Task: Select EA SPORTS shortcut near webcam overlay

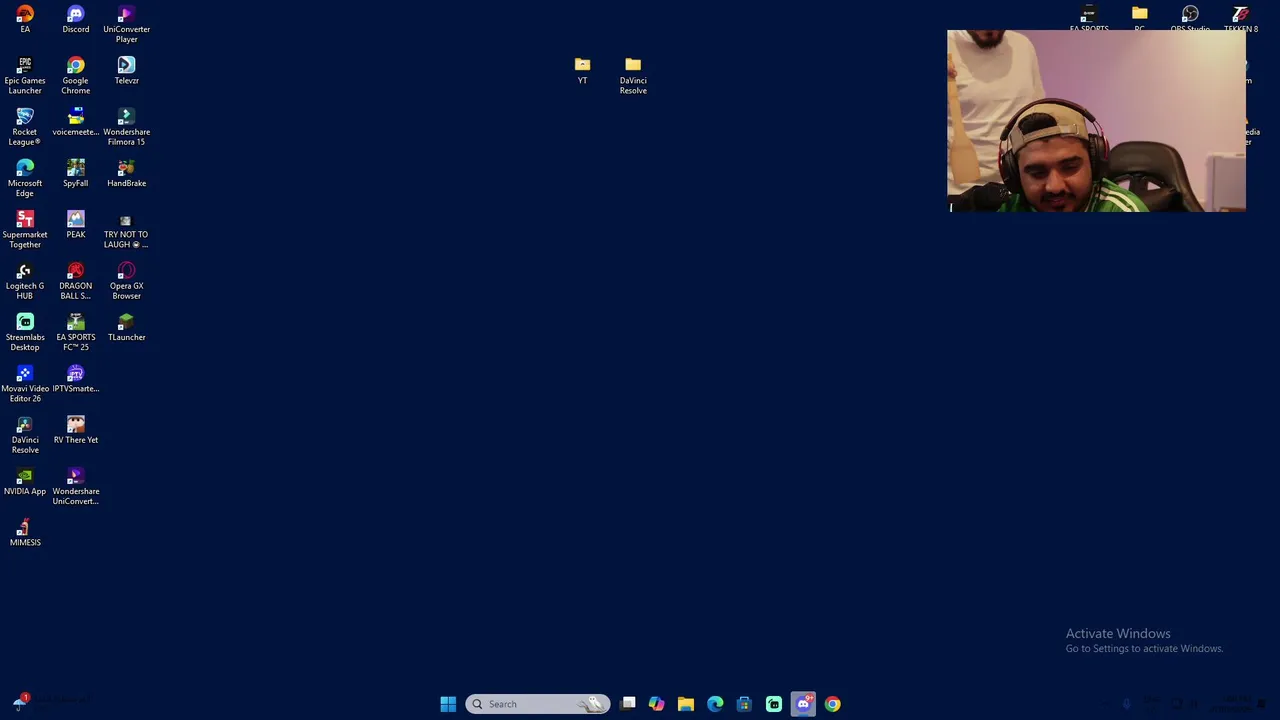Action: click(1088, 18)
